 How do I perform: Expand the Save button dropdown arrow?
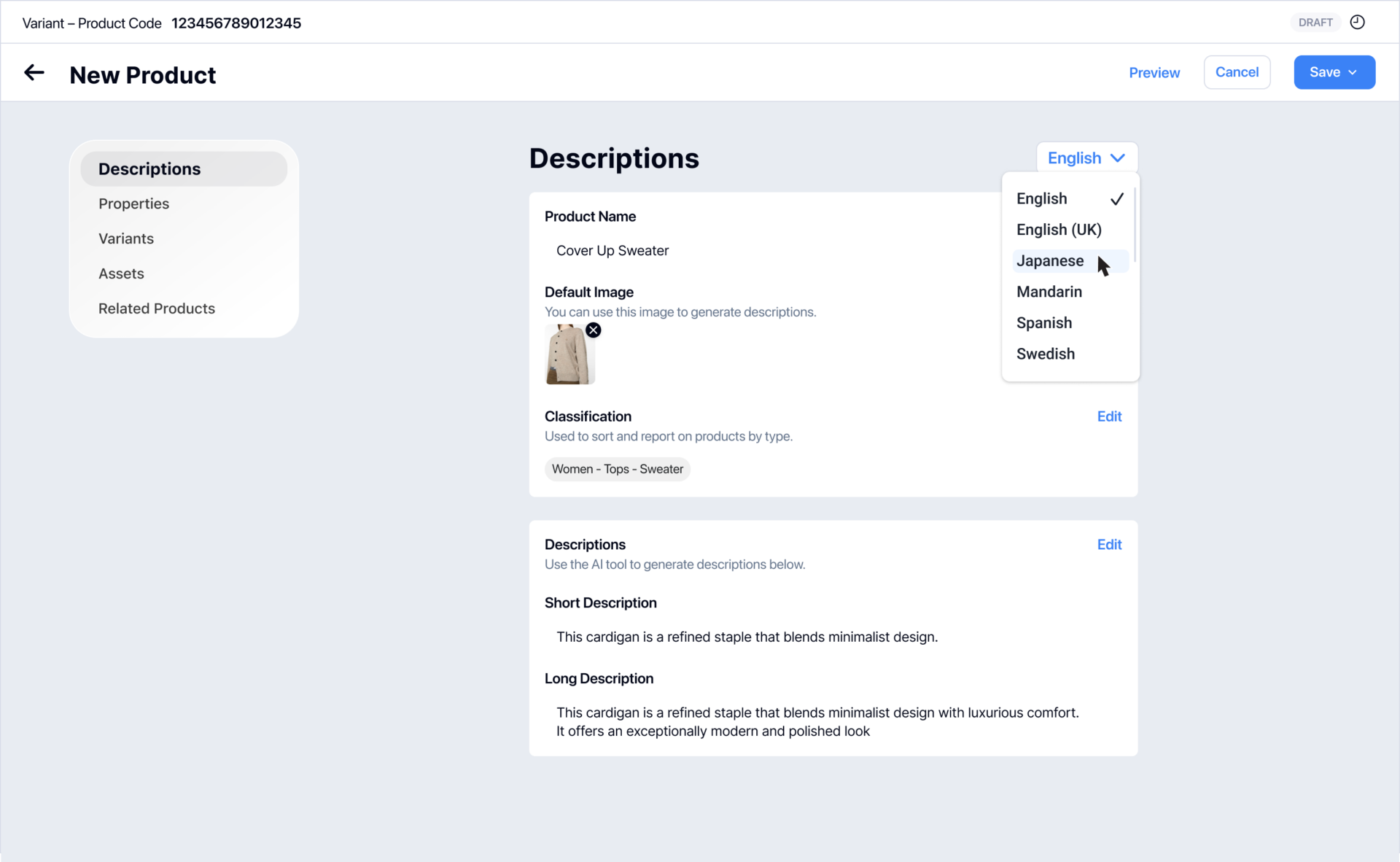point(1353,73)
